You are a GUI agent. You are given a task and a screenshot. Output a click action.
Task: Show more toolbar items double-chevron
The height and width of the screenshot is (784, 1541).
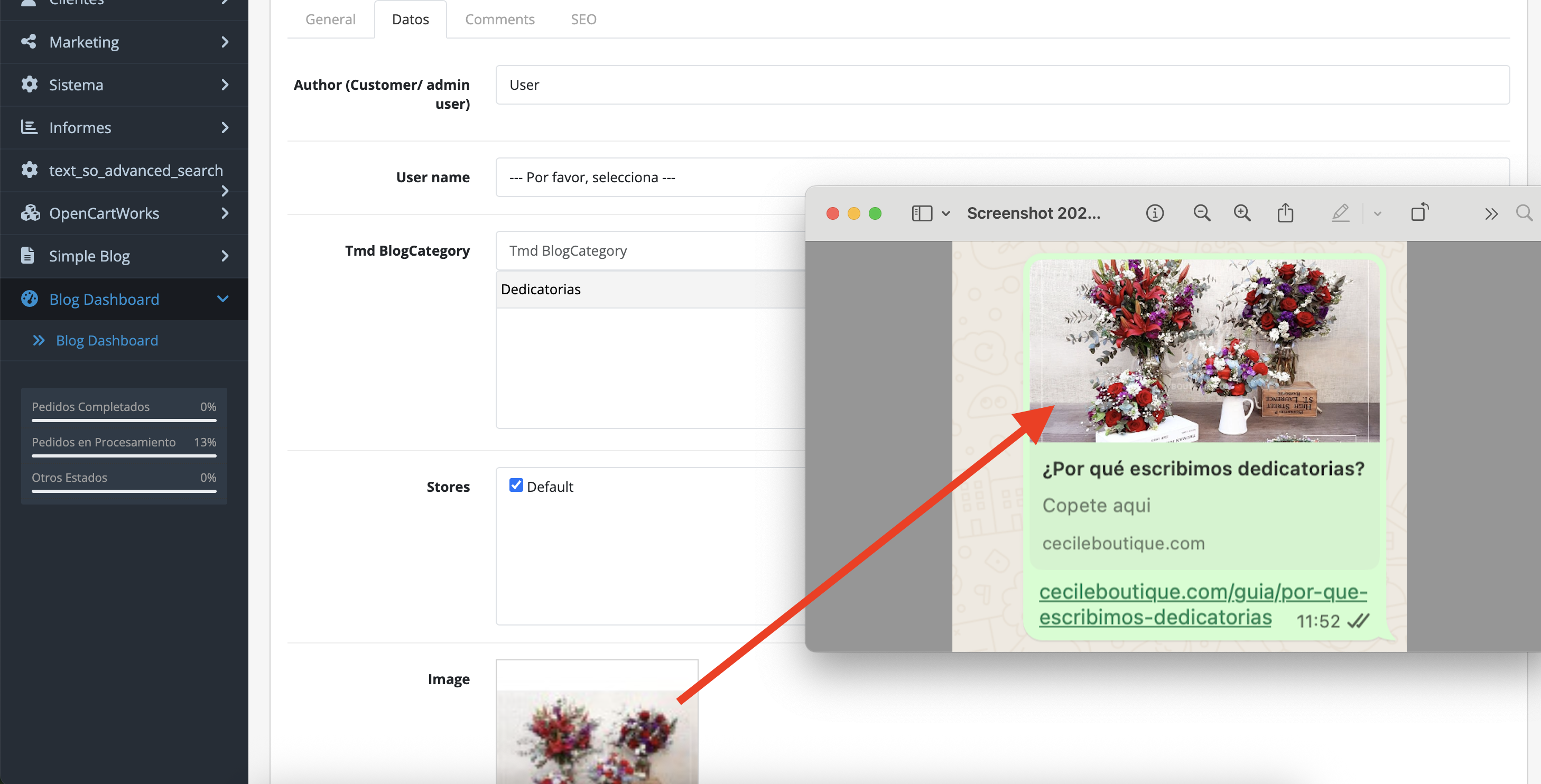[x=1491, y=214]
